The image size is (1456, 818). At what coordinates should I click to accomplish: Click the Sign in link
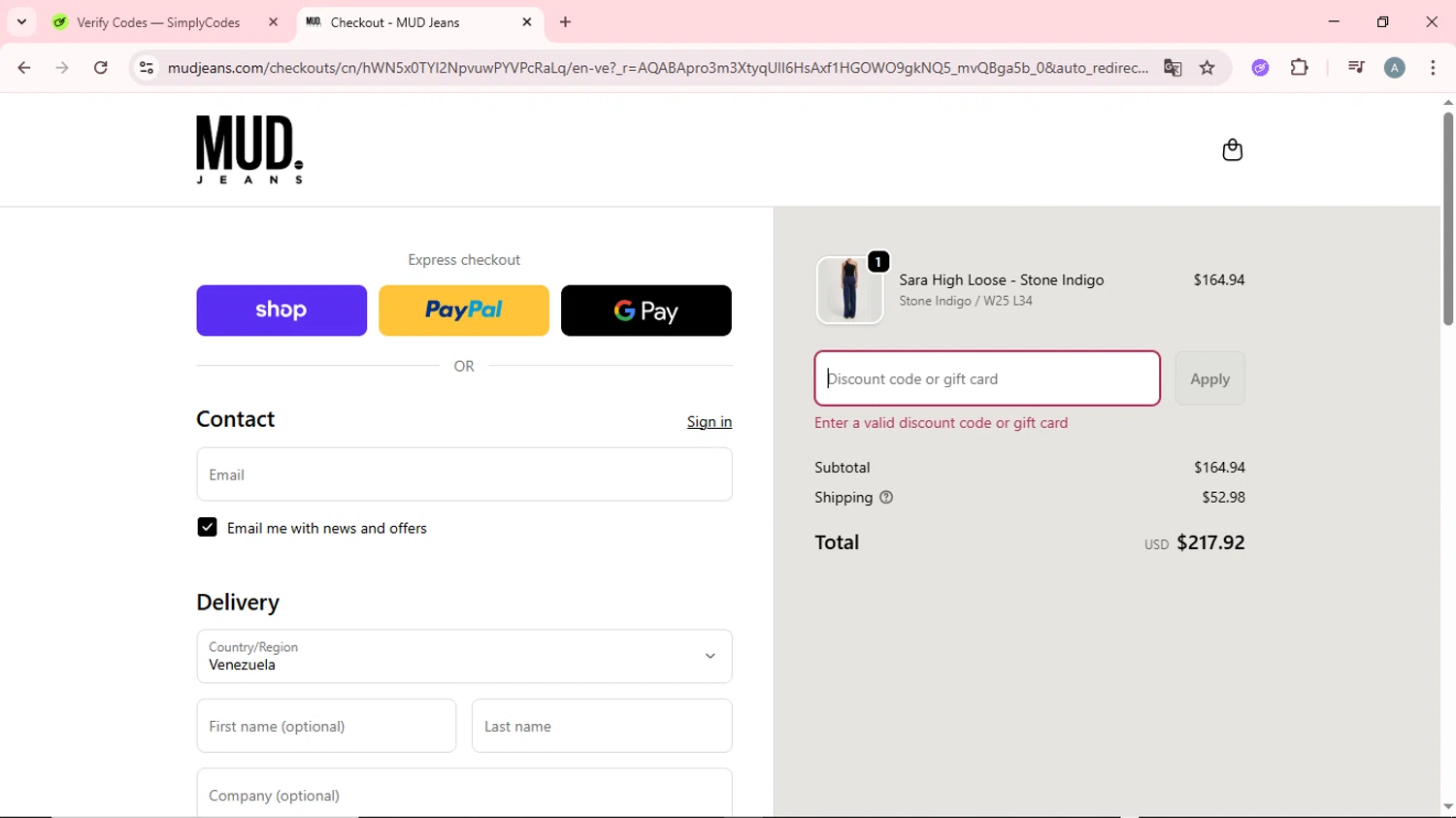710,421
